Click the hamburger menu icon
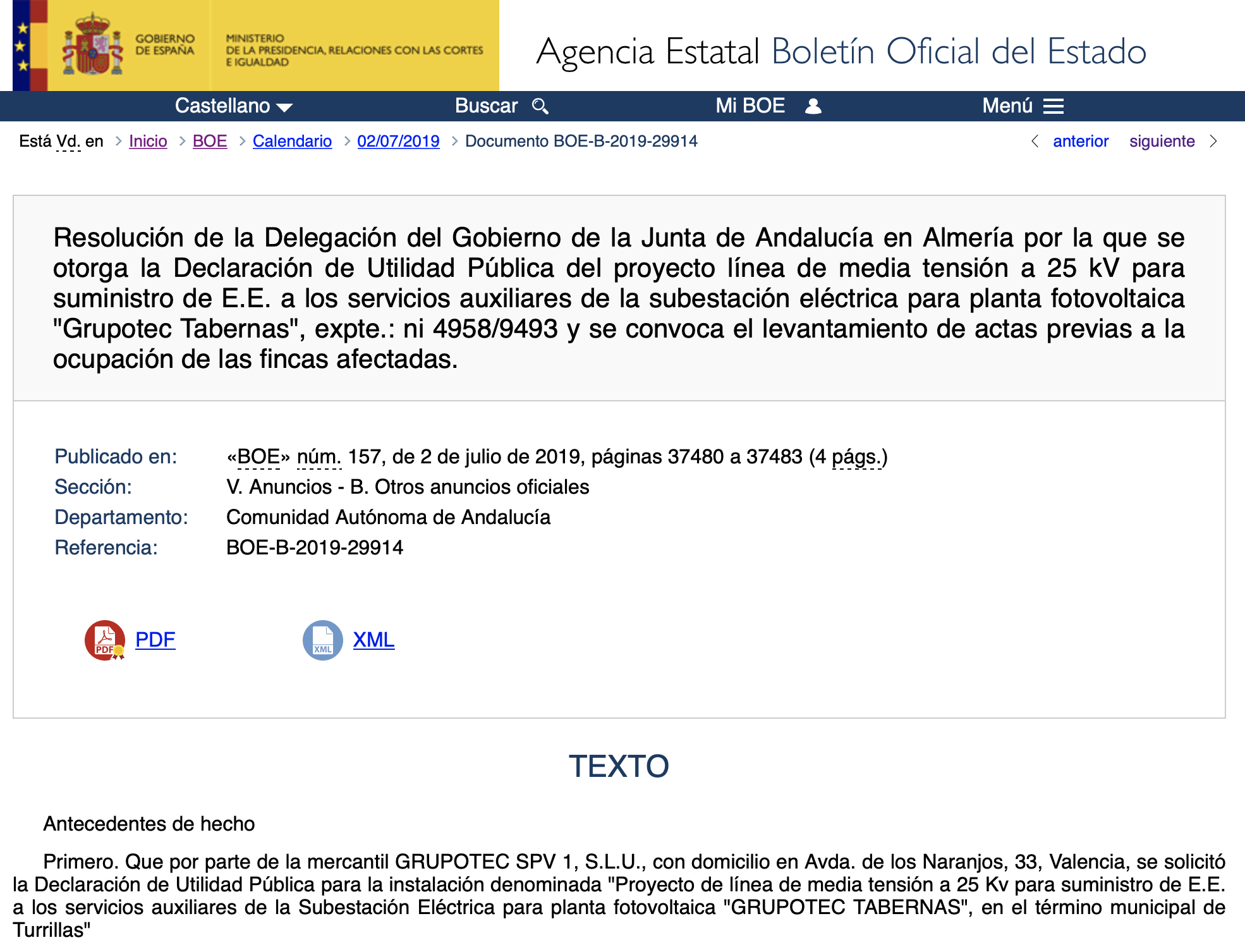Viewport: 1245px width, 952px height. coord(1054,106)
